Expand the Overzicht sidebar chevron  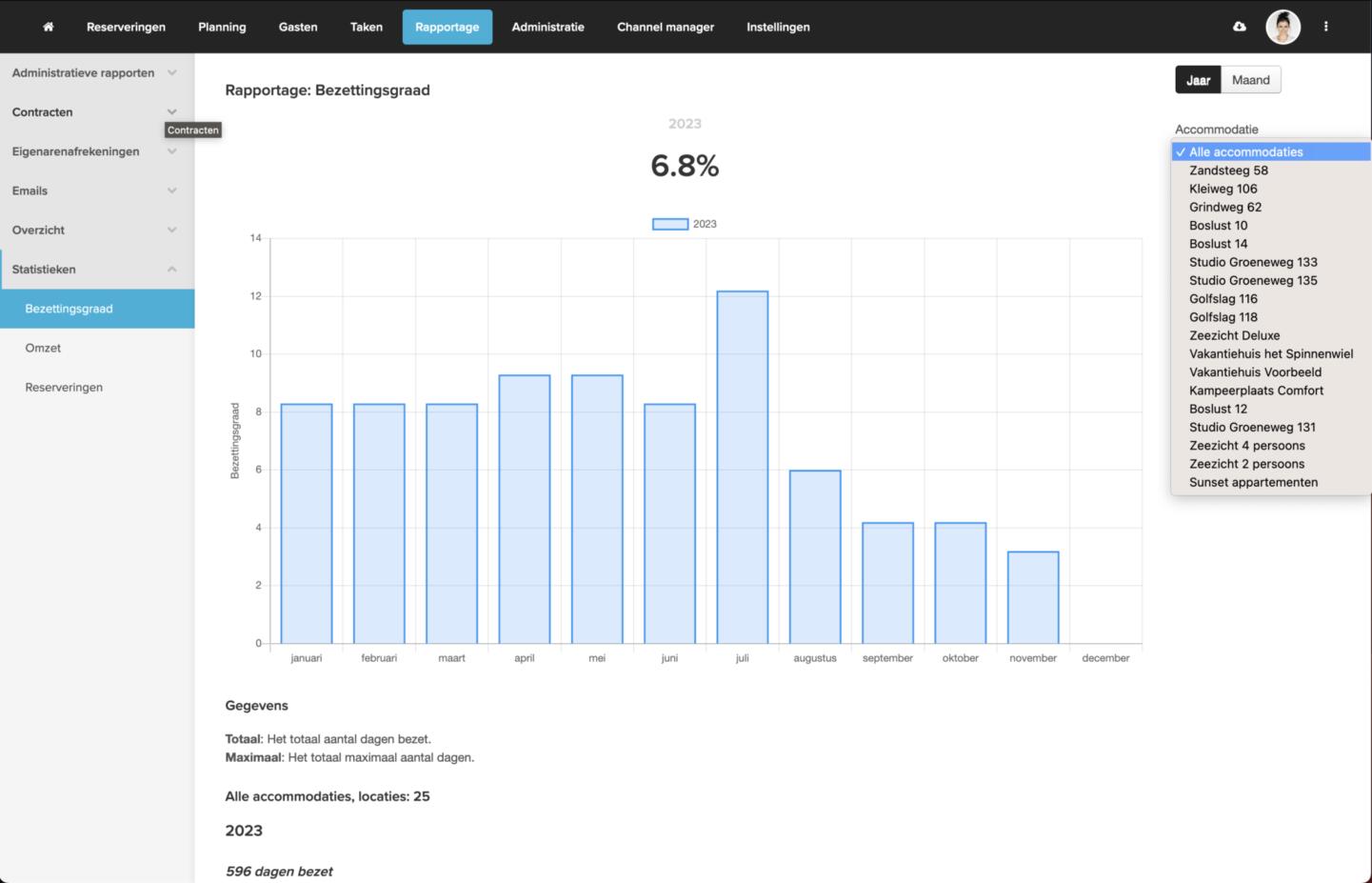click(x=171, y=230)
